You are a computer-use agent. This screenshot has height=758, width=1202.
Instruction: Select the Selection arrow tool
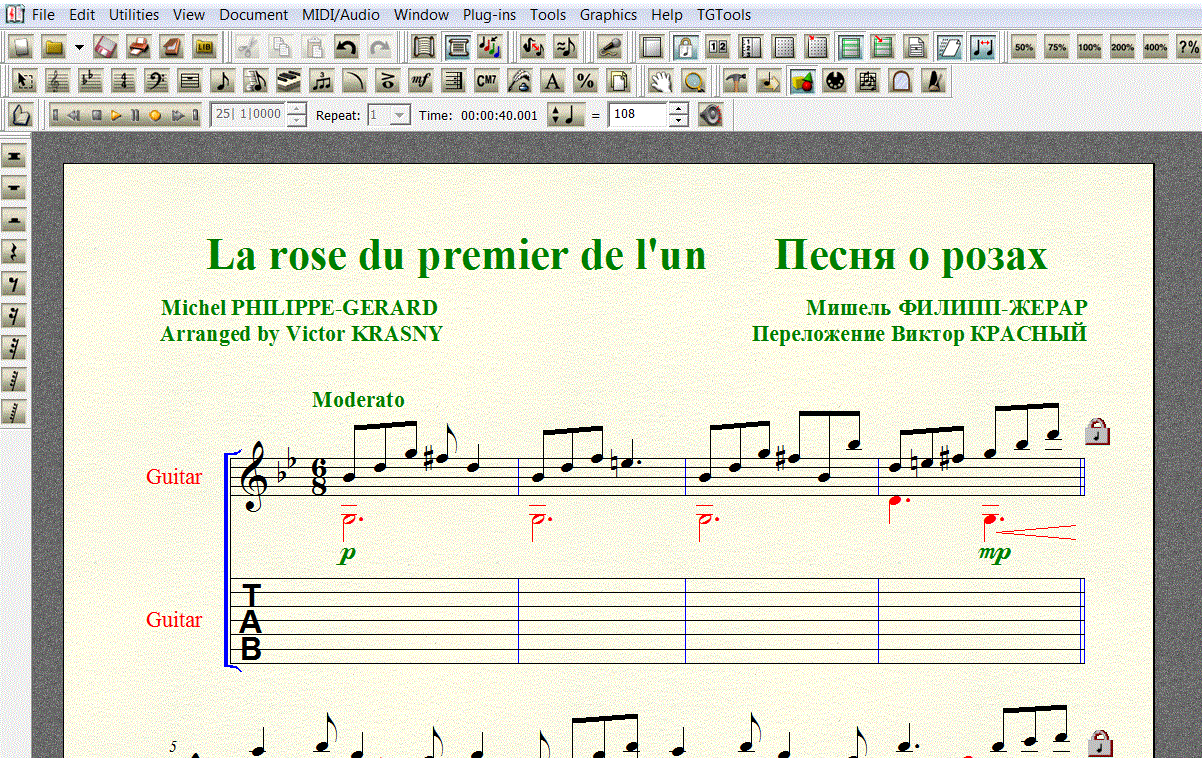click(26, 82)
